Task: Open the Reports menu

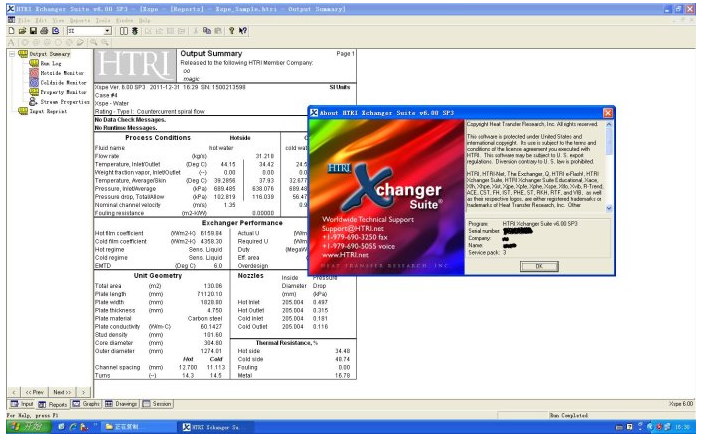Action: pos(80,20)
